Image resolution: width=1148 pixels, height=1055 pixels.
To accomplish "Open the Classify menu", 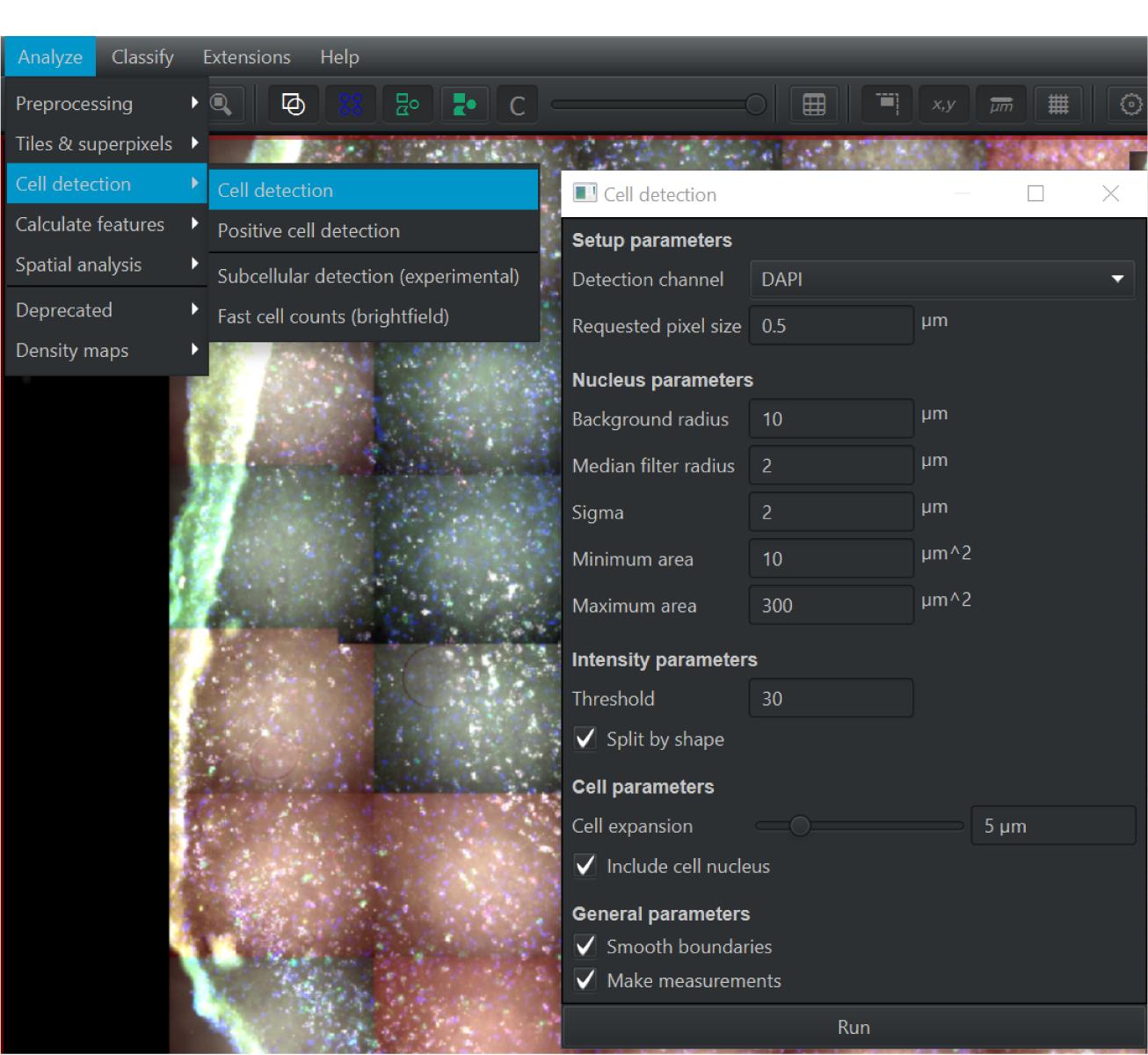I will (142, 57).
